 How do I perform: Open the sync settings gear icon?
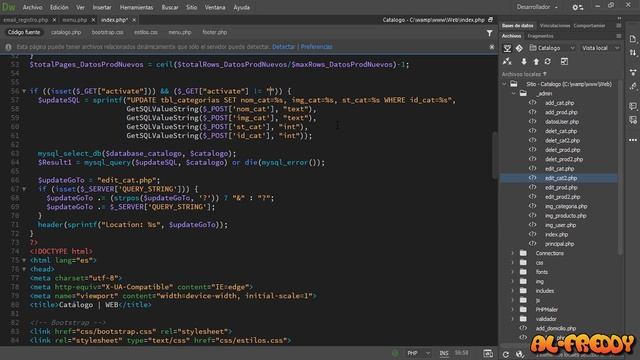577,7
